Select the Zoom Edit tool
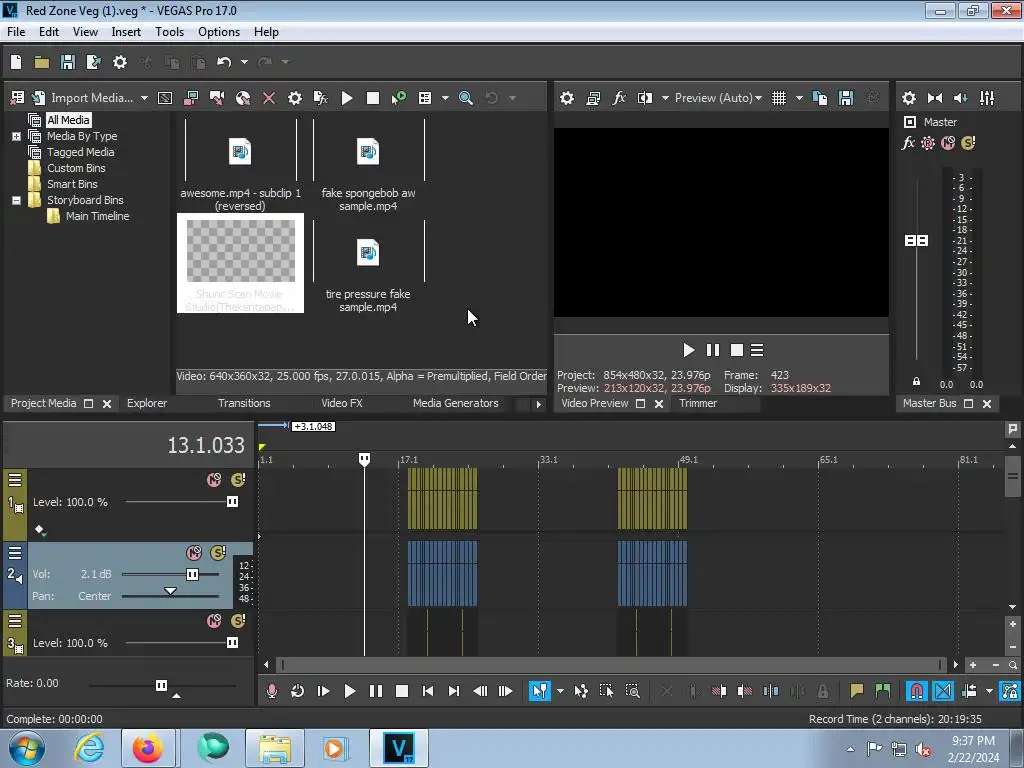 click(x=632, y=691)
